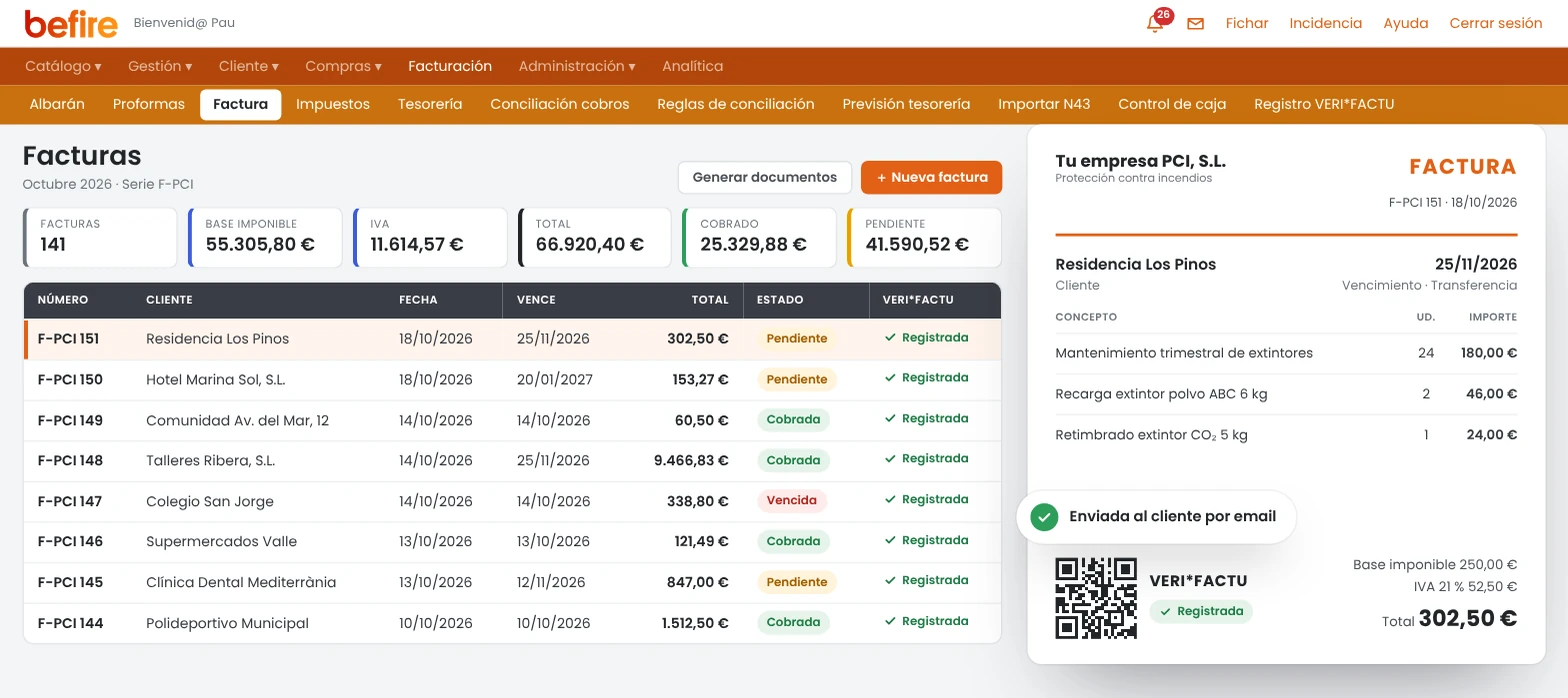The height and width of the screenshot is (698, 1568).
Task: Open the Conciliación cobros tab
Action: (x=560, y=104)
